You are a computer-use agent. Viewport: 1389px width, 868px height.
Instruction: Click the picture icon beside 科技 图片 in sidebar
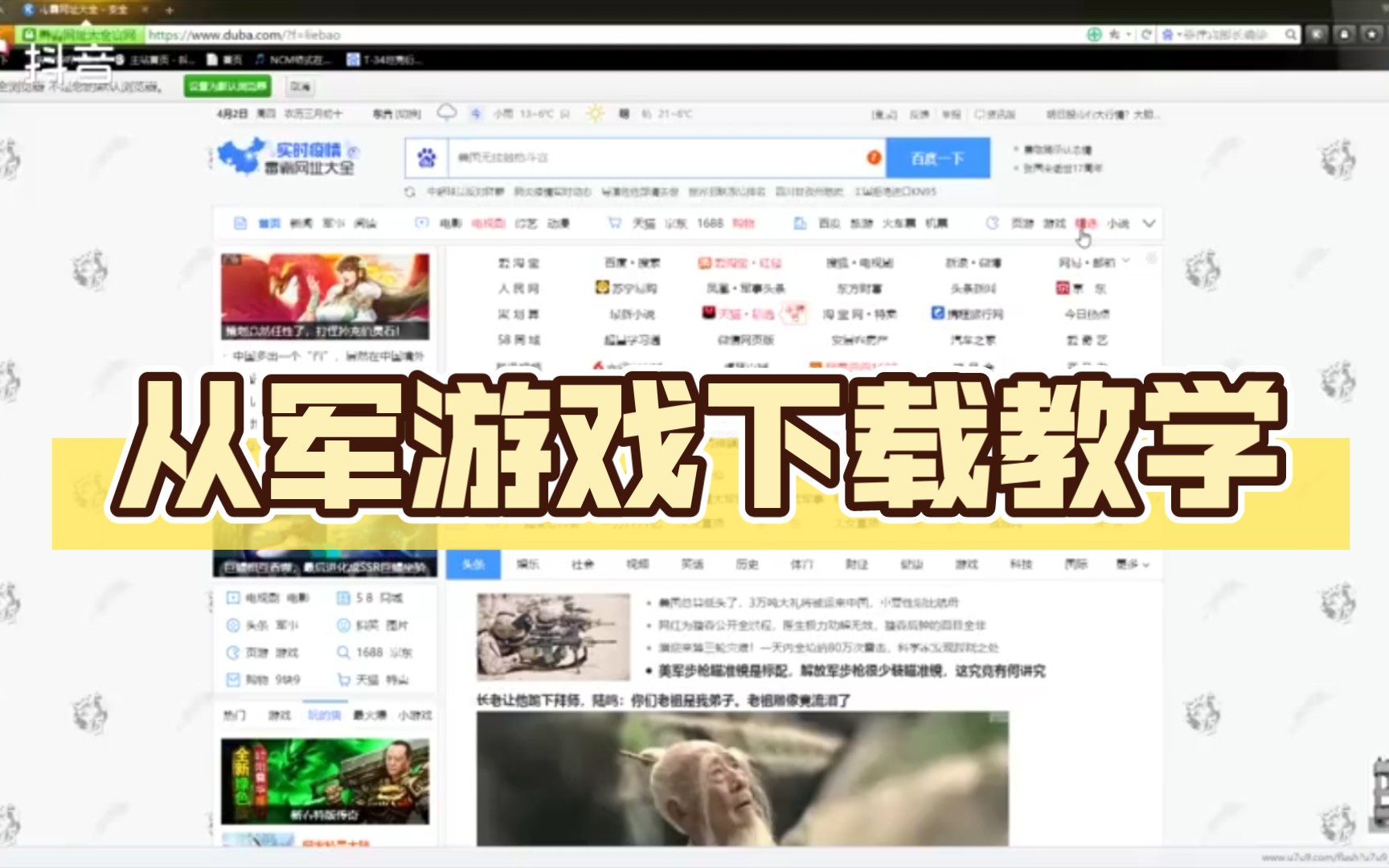(x=343, y=625)
